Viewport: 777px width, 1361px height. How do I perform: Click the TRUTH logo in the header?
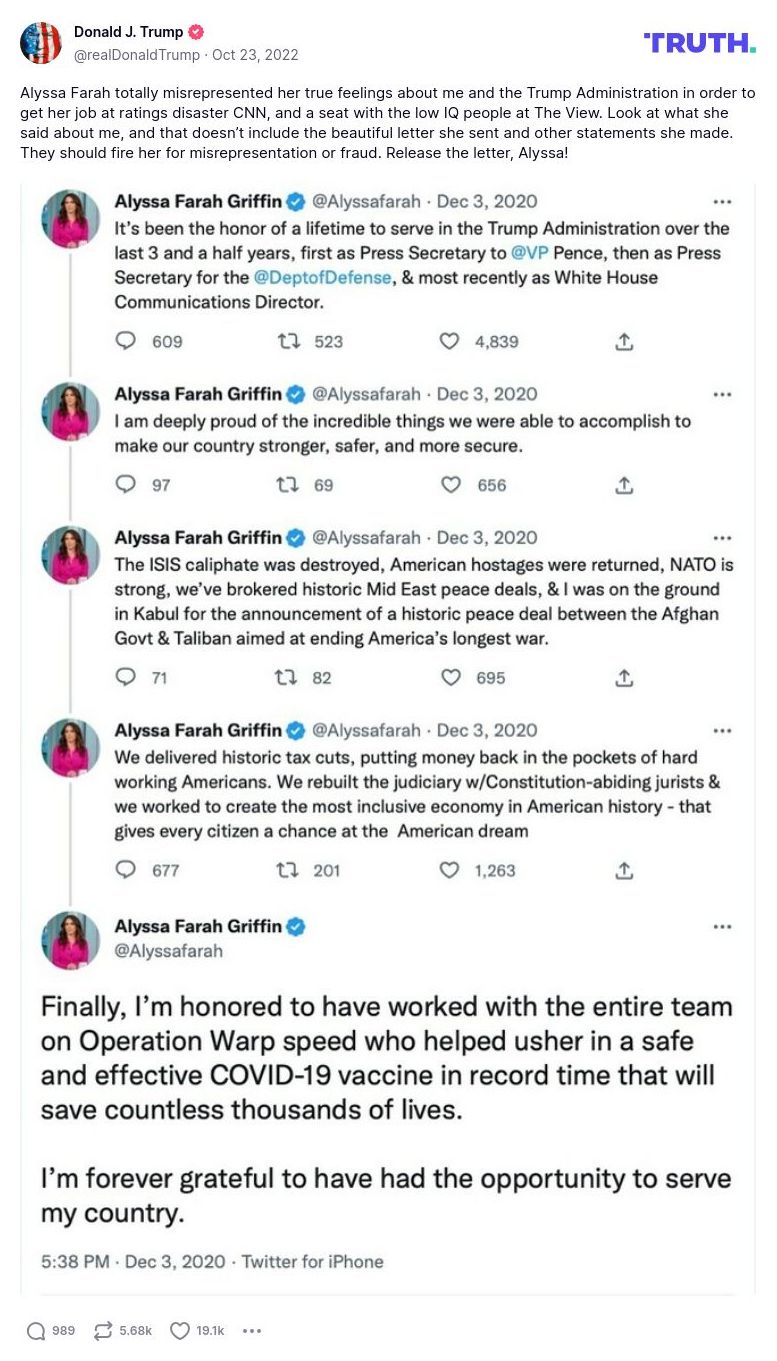click(x=699, y=42)
